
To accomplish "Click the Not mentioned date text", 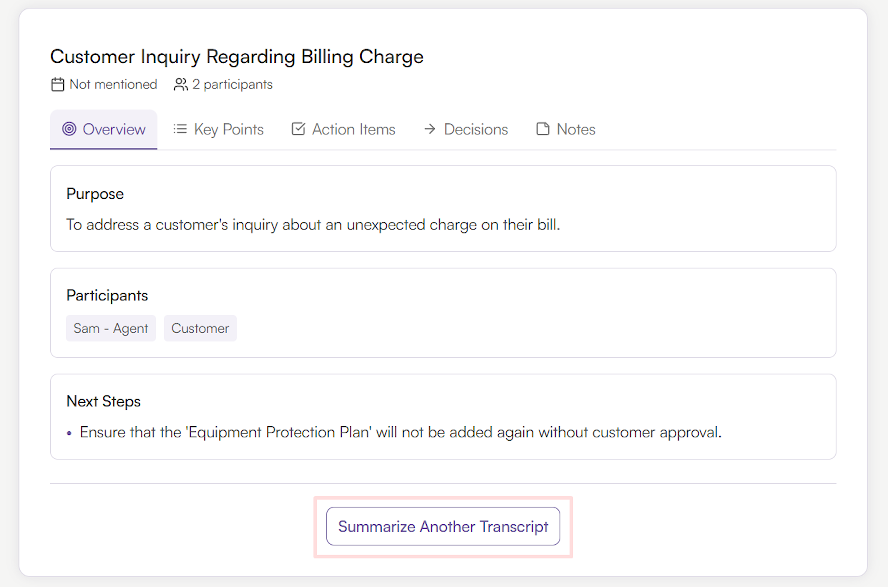I will [x=113, y=85].
